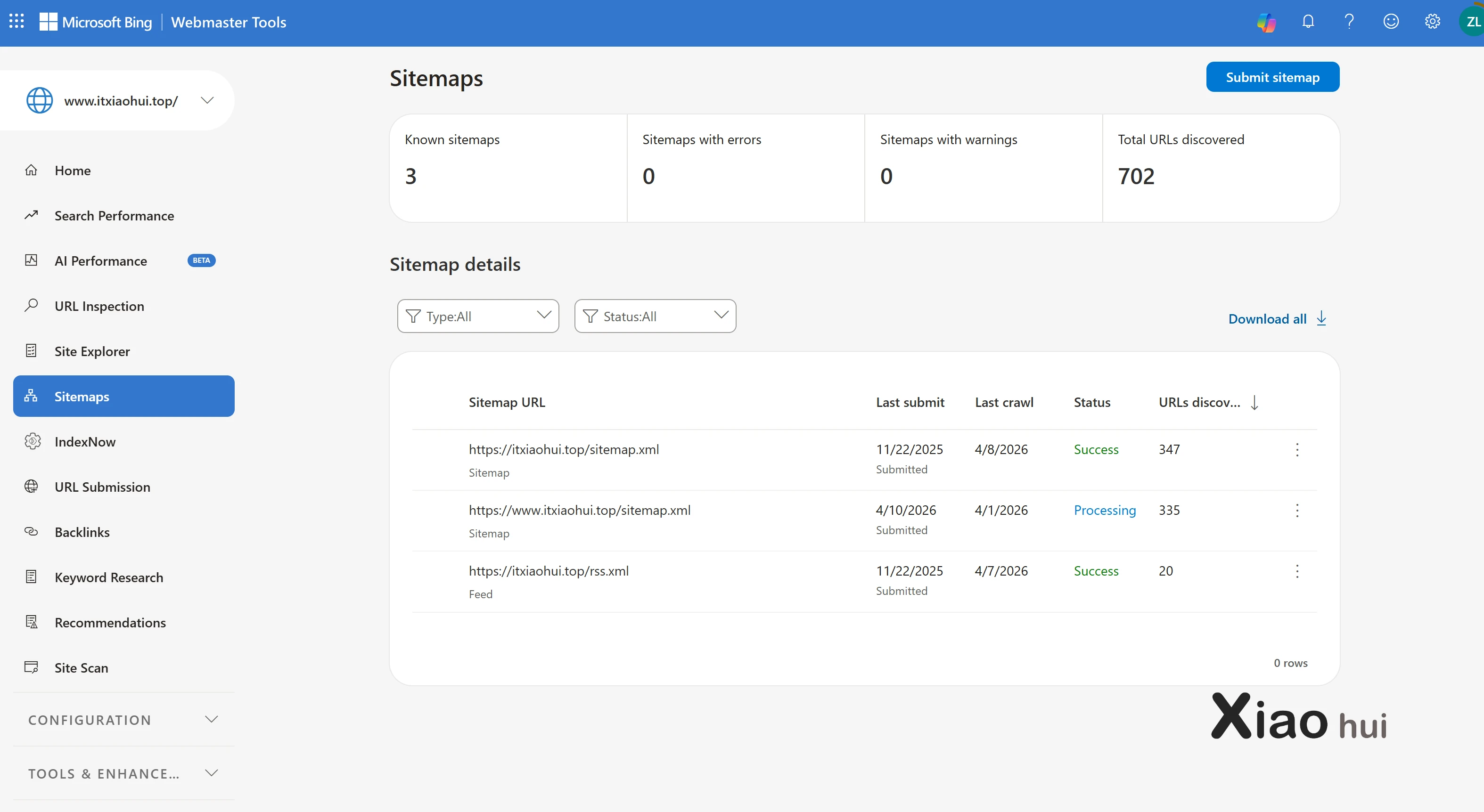Open the https://itxiaohui.top/sitemap.xml link

click(x=564, y=450)
